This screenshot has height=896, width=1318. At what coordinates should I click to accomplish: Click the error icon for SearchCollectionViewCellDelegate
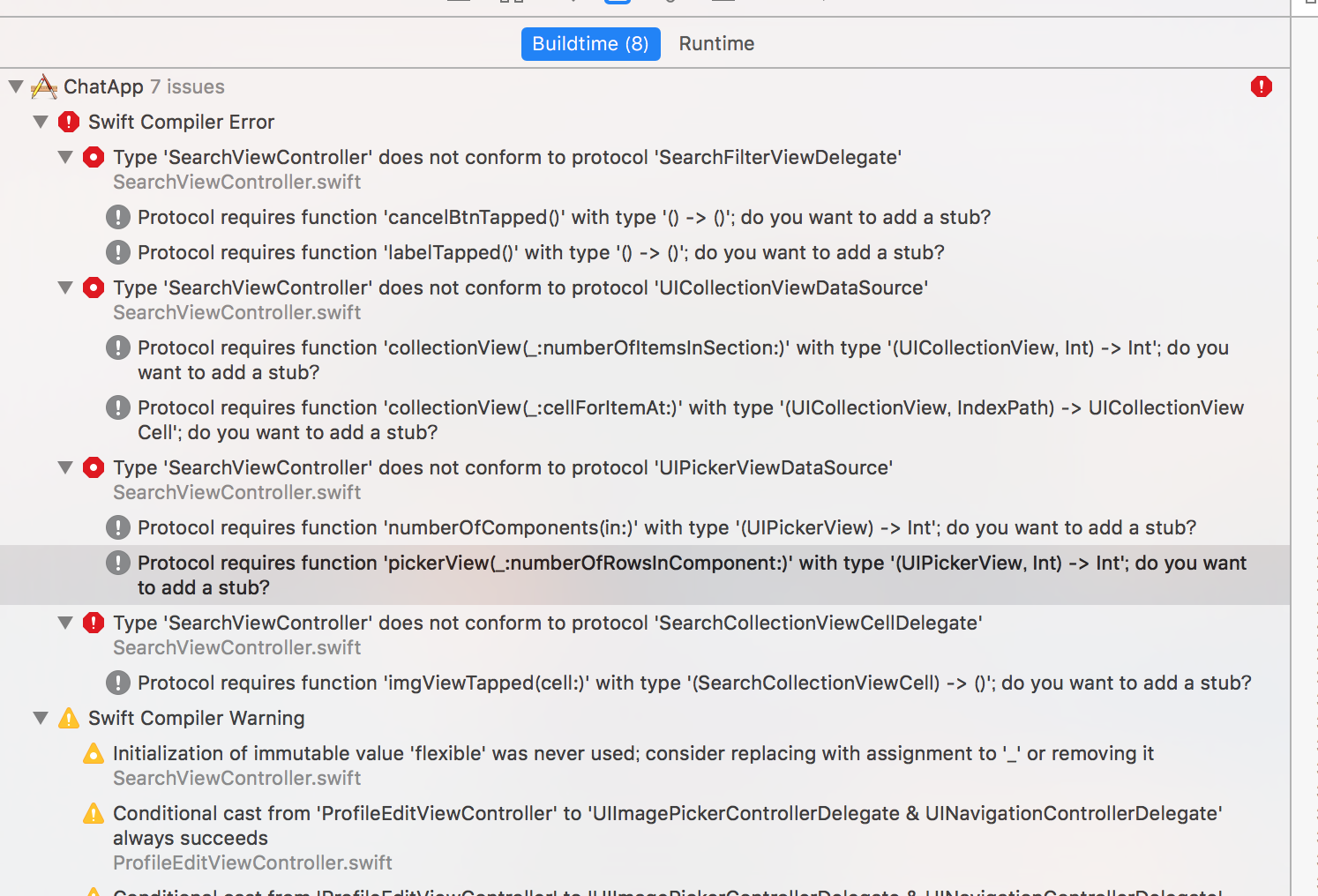click(94, 623)
